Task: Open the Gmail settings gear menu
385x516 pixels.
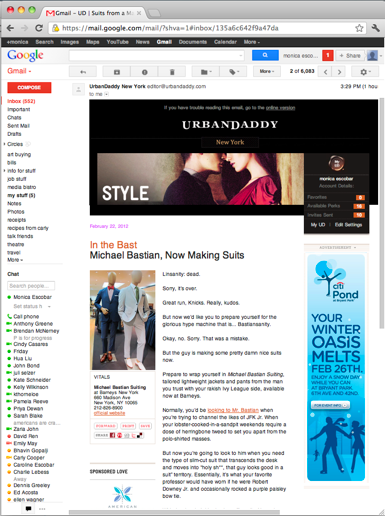Action: [x=365, y=72]
